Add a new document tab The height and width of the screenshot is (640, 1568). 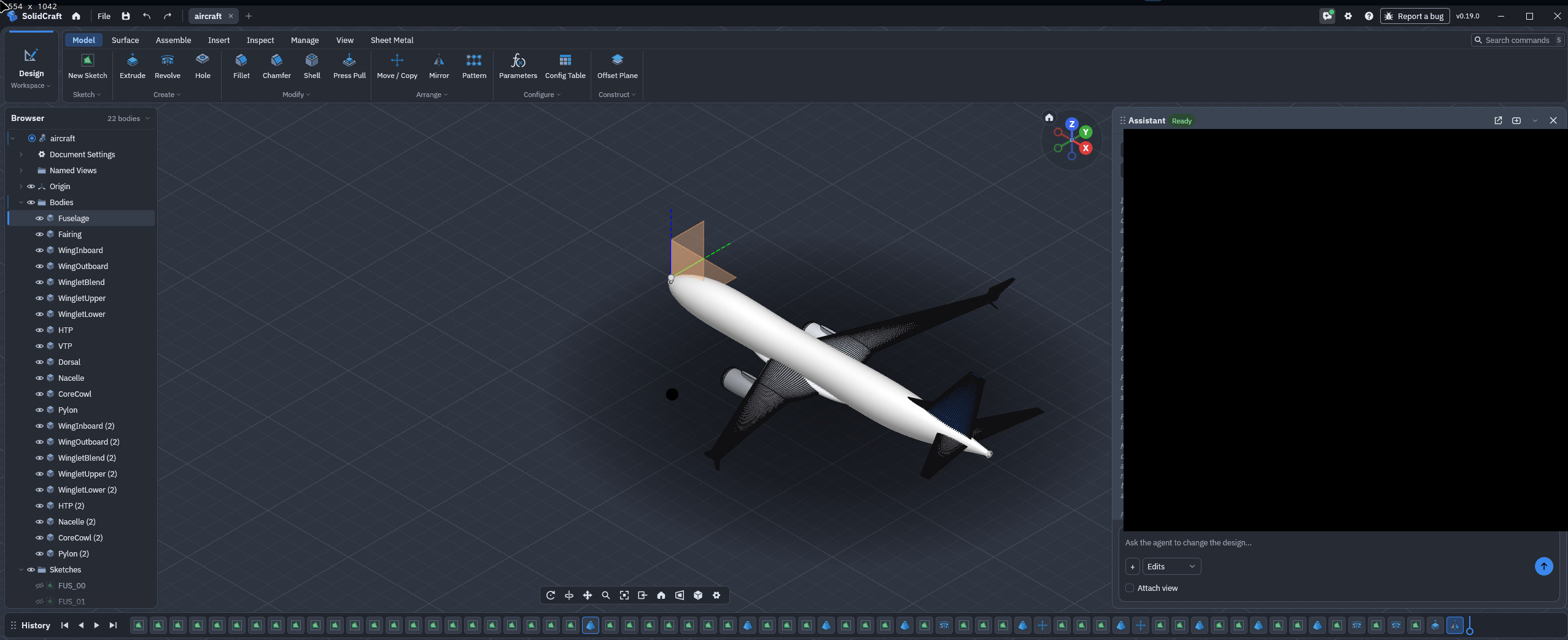tap(249, 16)
